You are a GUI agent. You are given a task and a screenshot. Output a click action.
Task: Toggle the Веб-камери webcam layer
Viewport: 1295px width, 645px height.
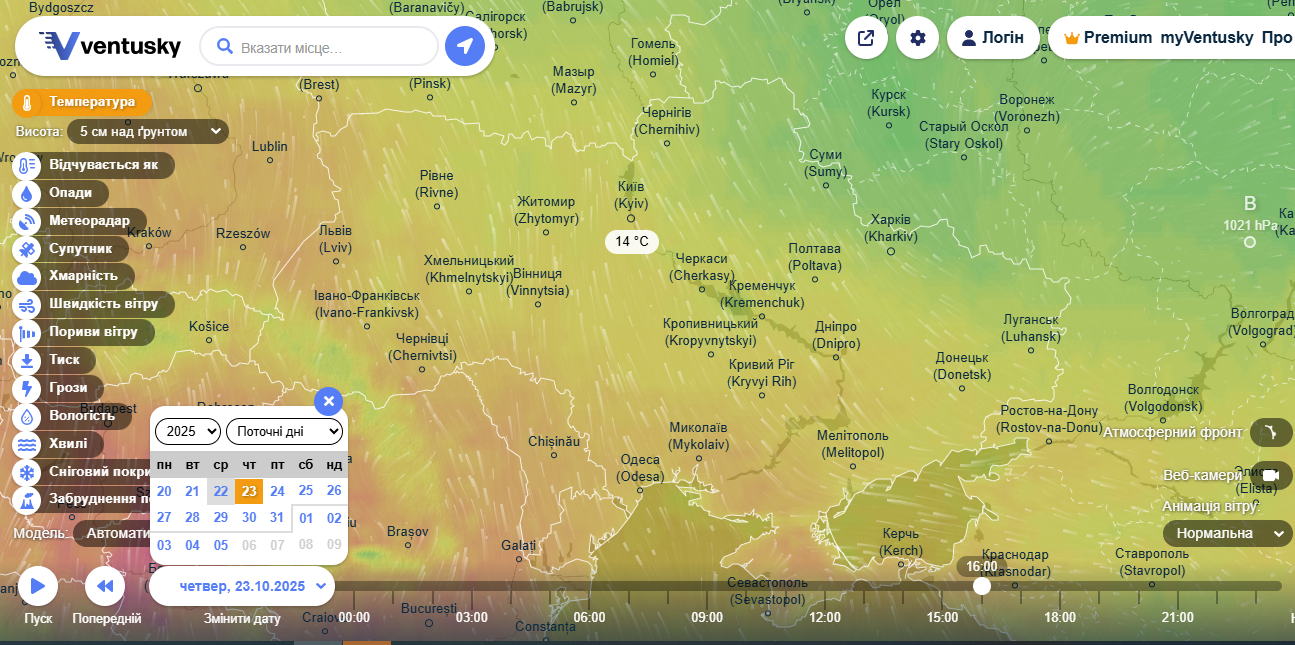pos(1270,475)
